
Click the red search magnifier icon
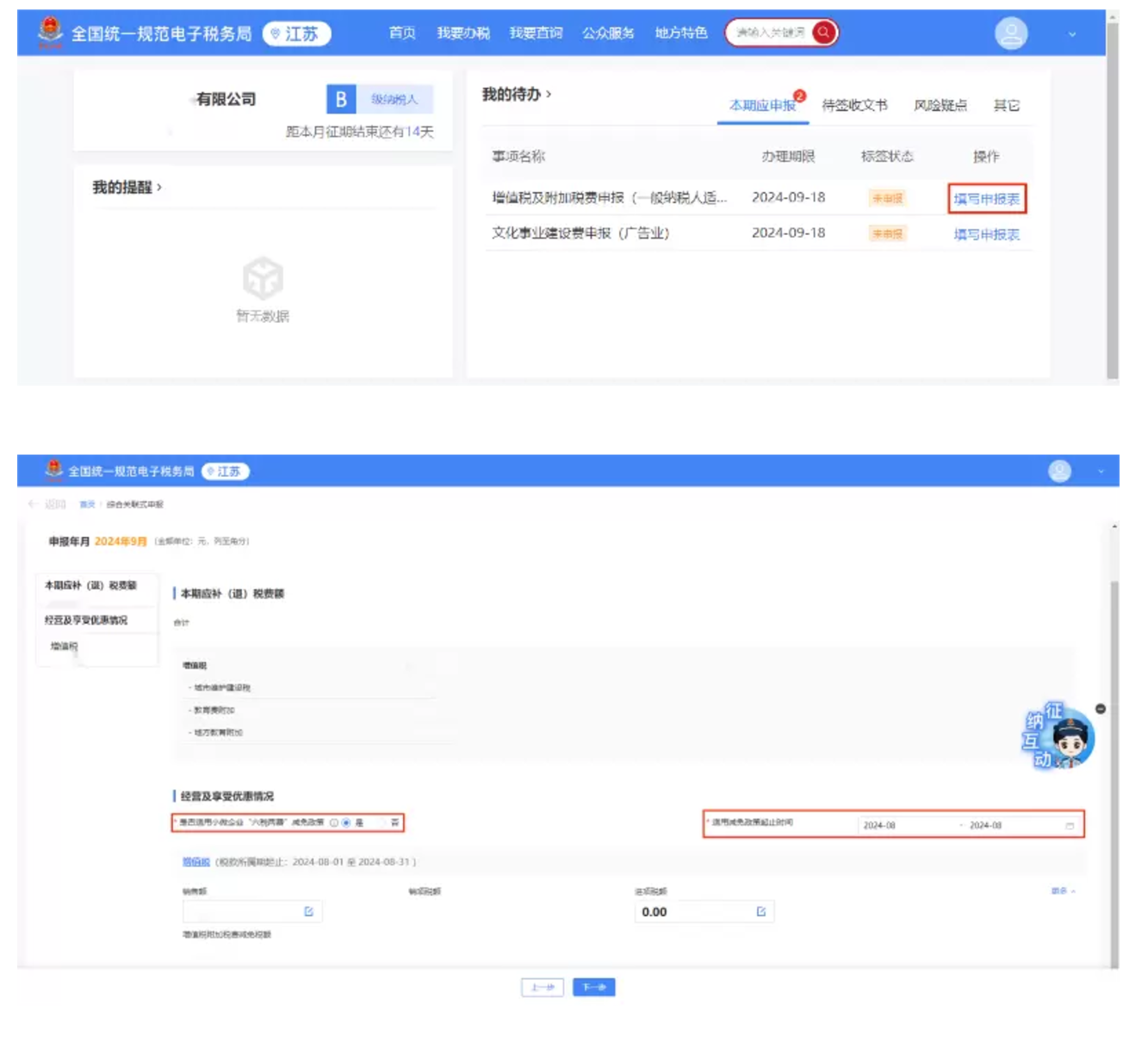(823, 33)
